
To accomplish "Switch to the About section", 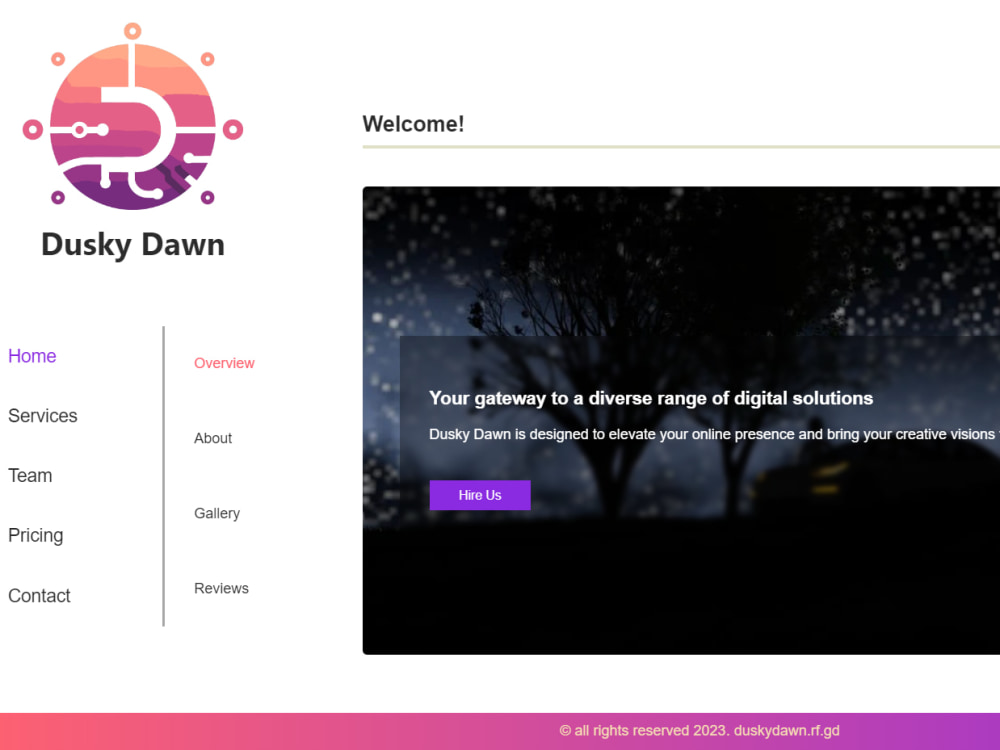I will tap(213, 438).
